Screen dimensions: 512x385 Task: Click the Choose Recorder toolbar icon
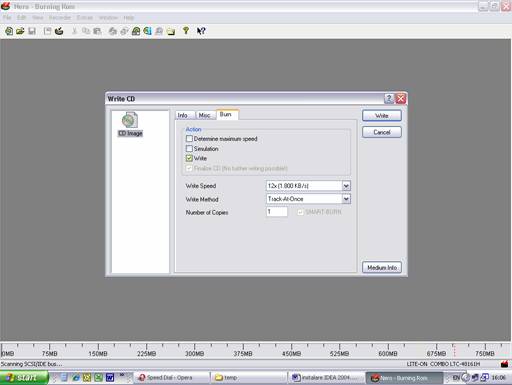136,31
